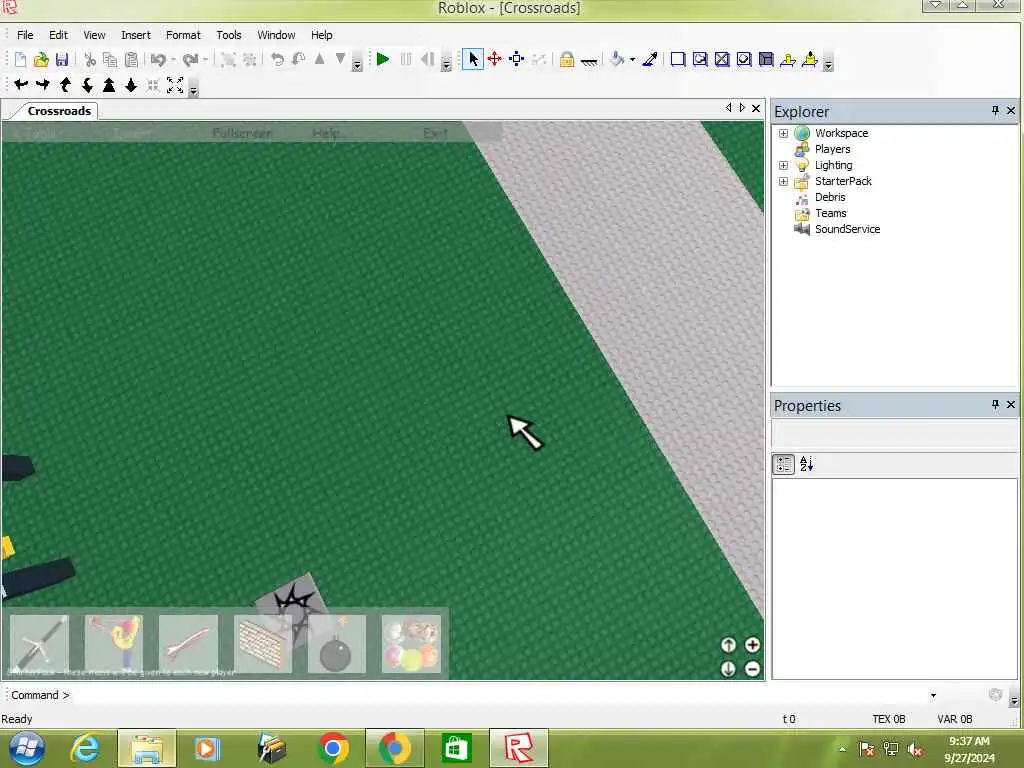The image size is (1024, 768).
Task: Pin the Properties panel
Action: coord(995,404)
